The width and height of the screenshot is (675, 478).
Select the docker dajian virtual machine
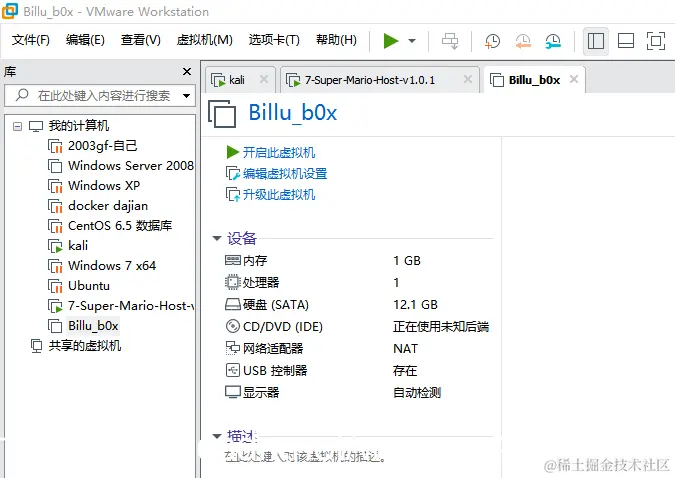coord(108,206)
